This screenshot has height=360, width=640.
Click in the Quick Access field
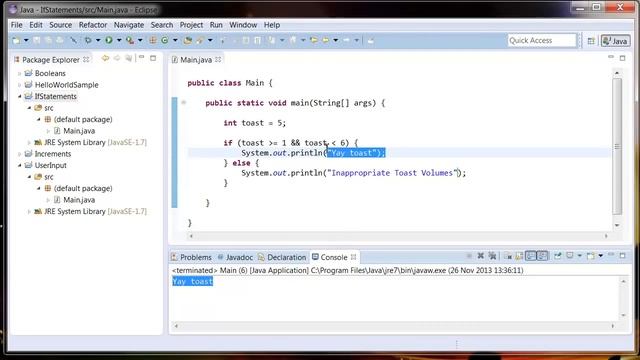click(542, 40)
